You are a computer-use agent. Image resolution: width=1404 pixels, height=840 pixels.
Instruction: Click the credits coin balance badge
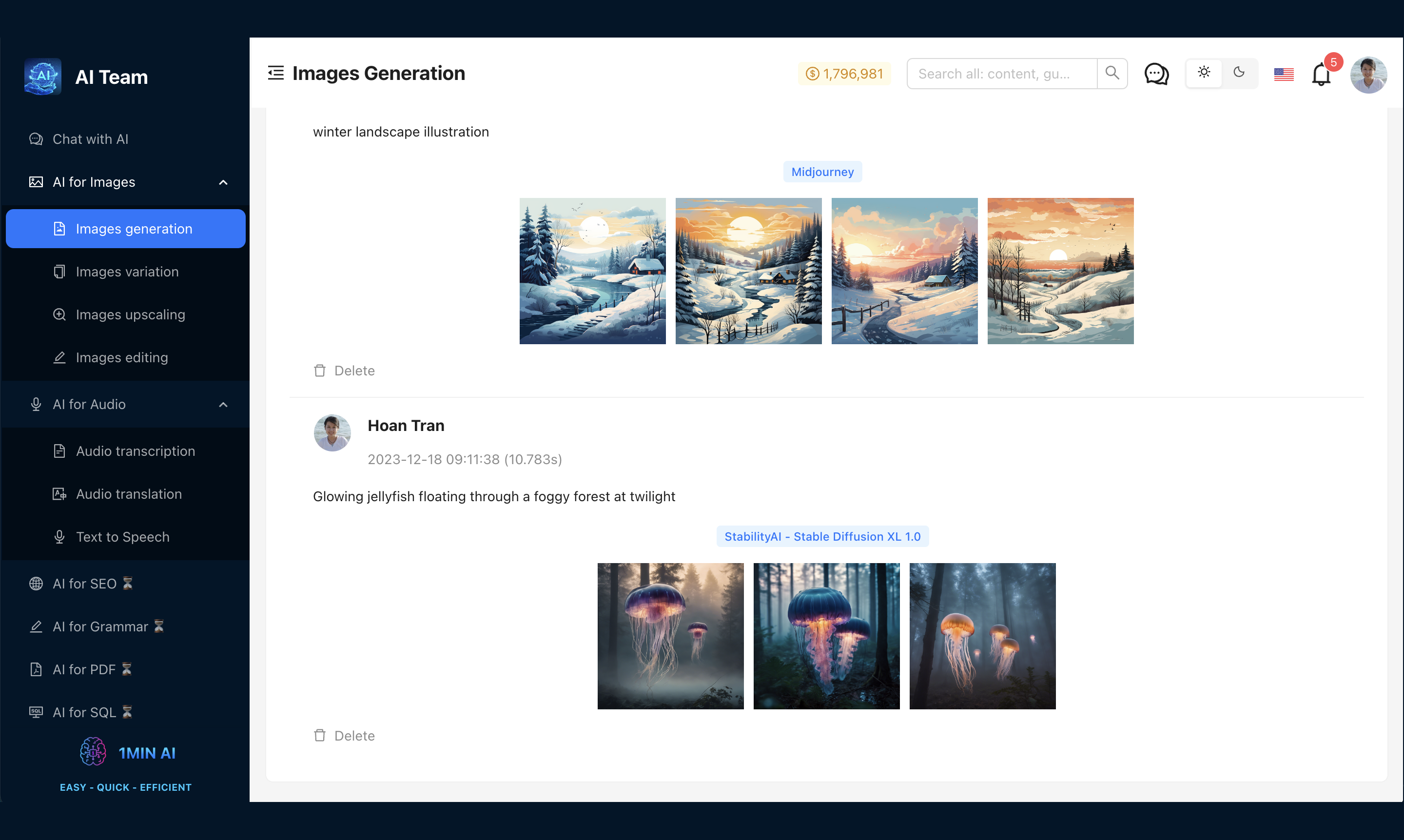[844, 74]
